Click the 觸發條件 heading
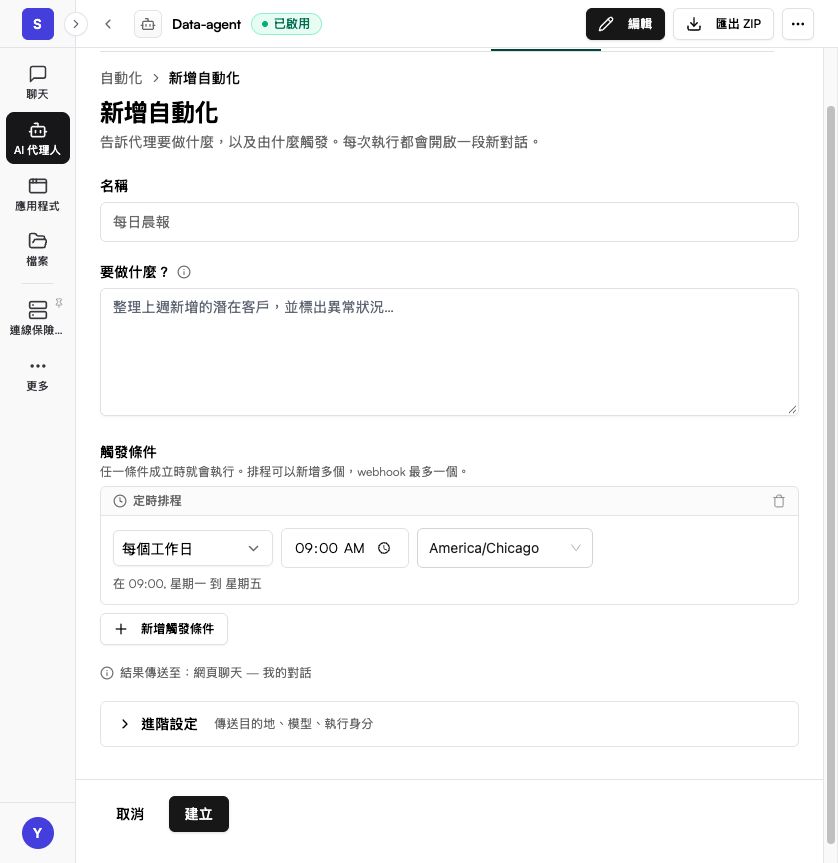Screen dimensions: 838x863 pyautogui.click(x=128, y=452)
